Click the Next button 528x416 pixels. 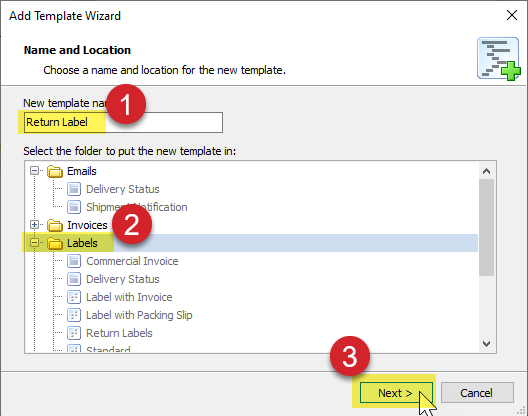396,393
